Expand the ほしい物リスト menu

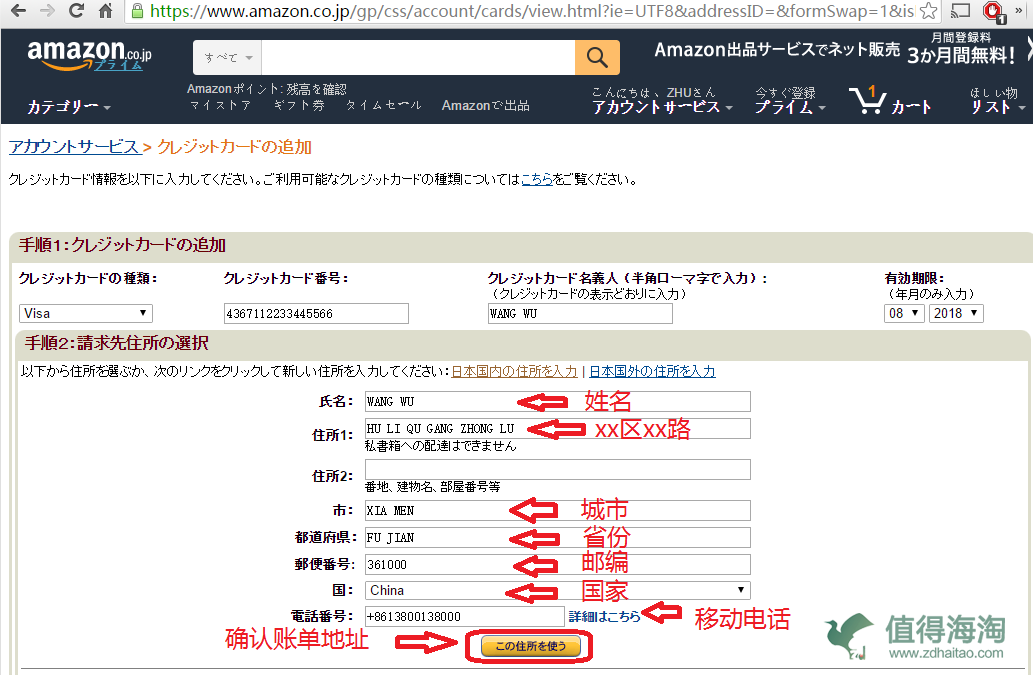(997, 100)
